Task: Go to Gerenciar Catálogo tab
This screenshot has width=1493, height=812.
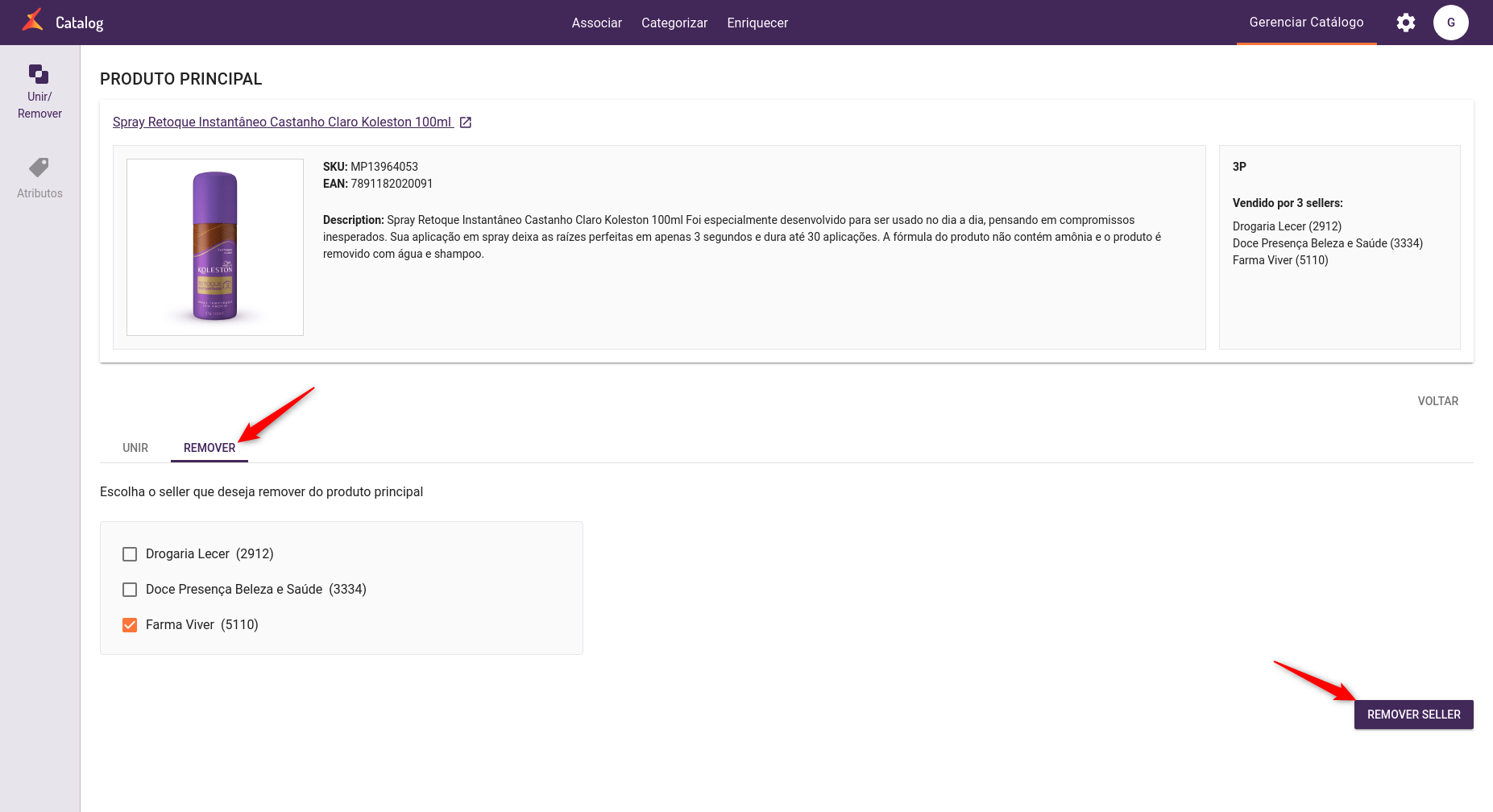Action: tap(1307, 23)
